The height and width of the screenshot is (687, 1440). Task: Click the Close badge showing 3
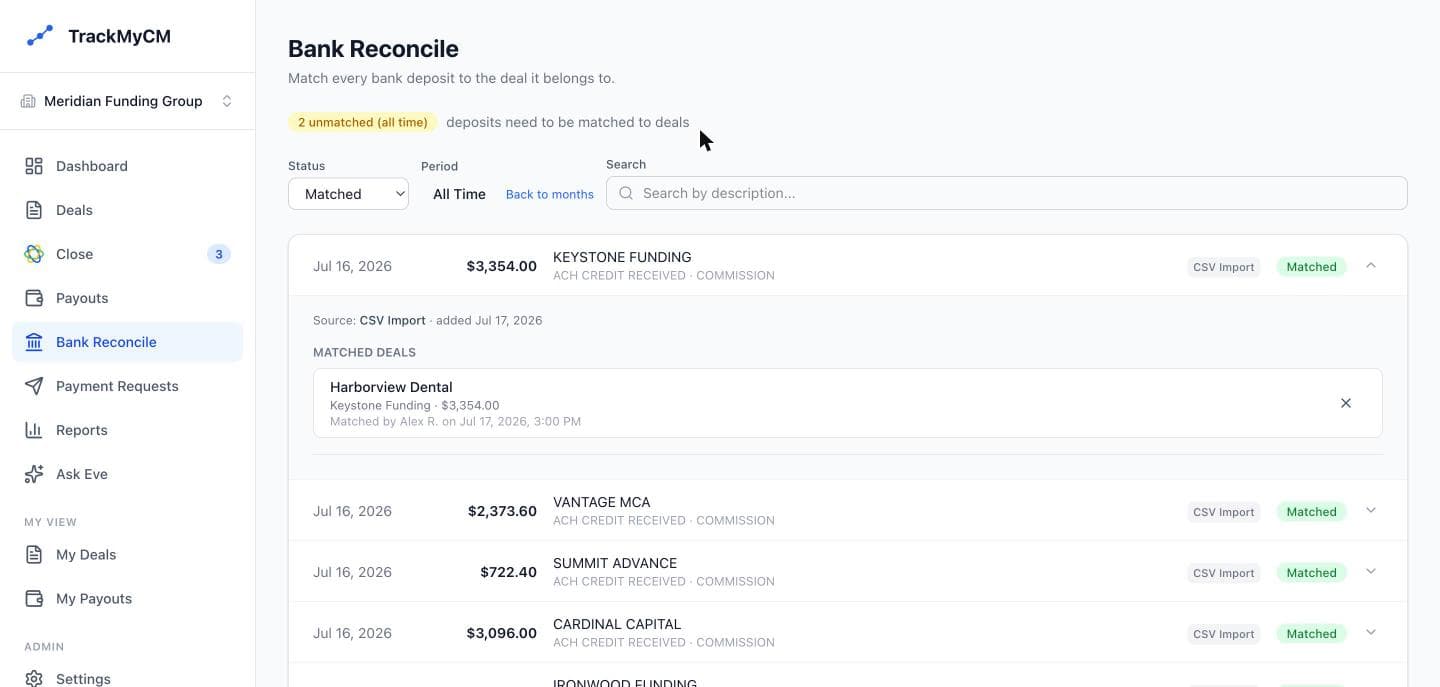(219, 254)
